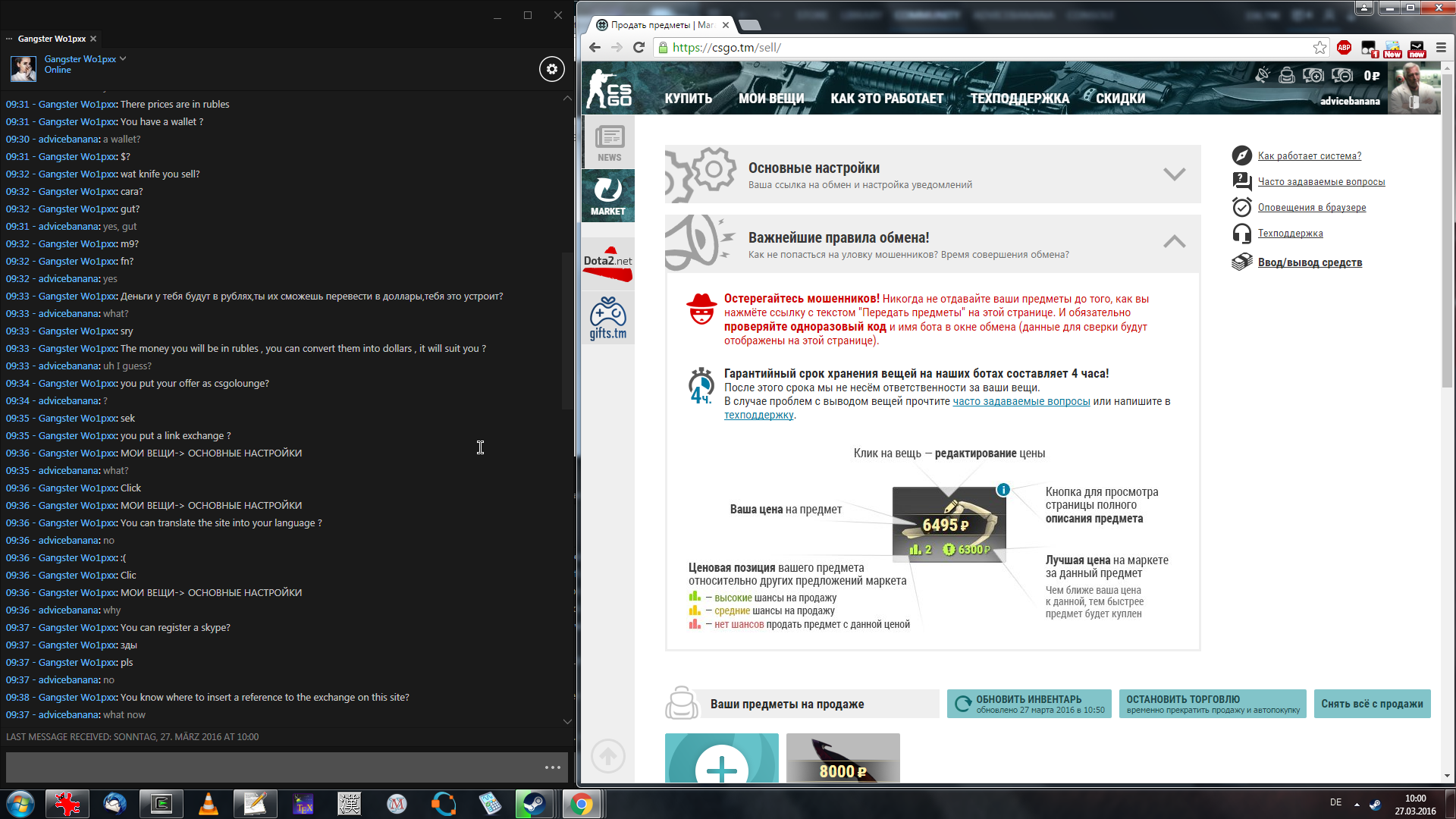Click the Steam chat message input field
1456x819 pixels.
coord(273,767)
